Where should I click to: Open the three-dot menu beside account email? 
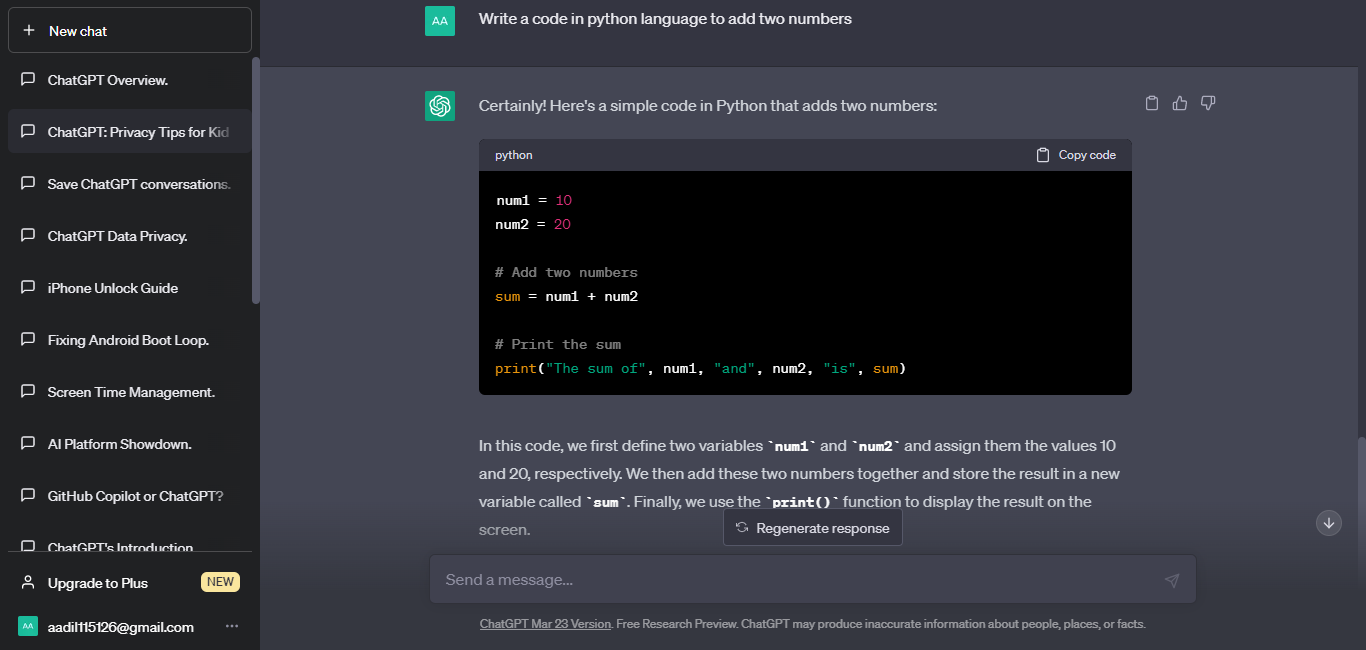232,627
